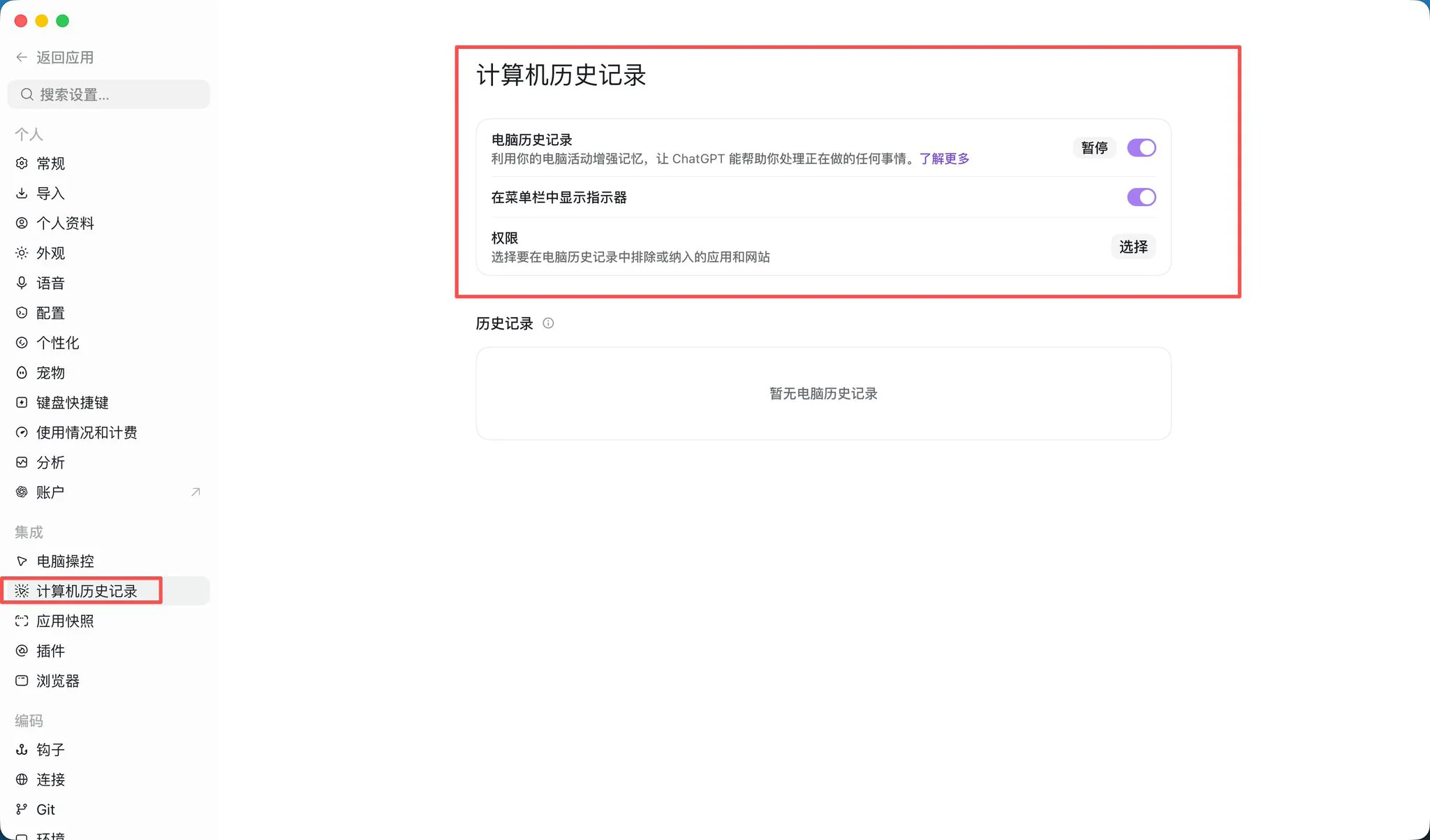The image size is (1430, 840).
Task: Focus the 搜索设置 search field
Action: (108, 94)
